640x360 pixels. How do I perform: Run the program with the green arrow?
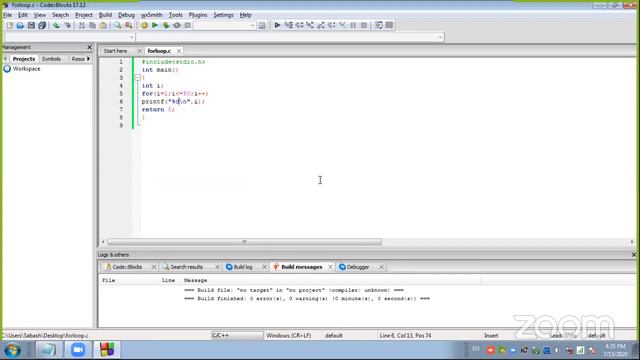(155, 25)
